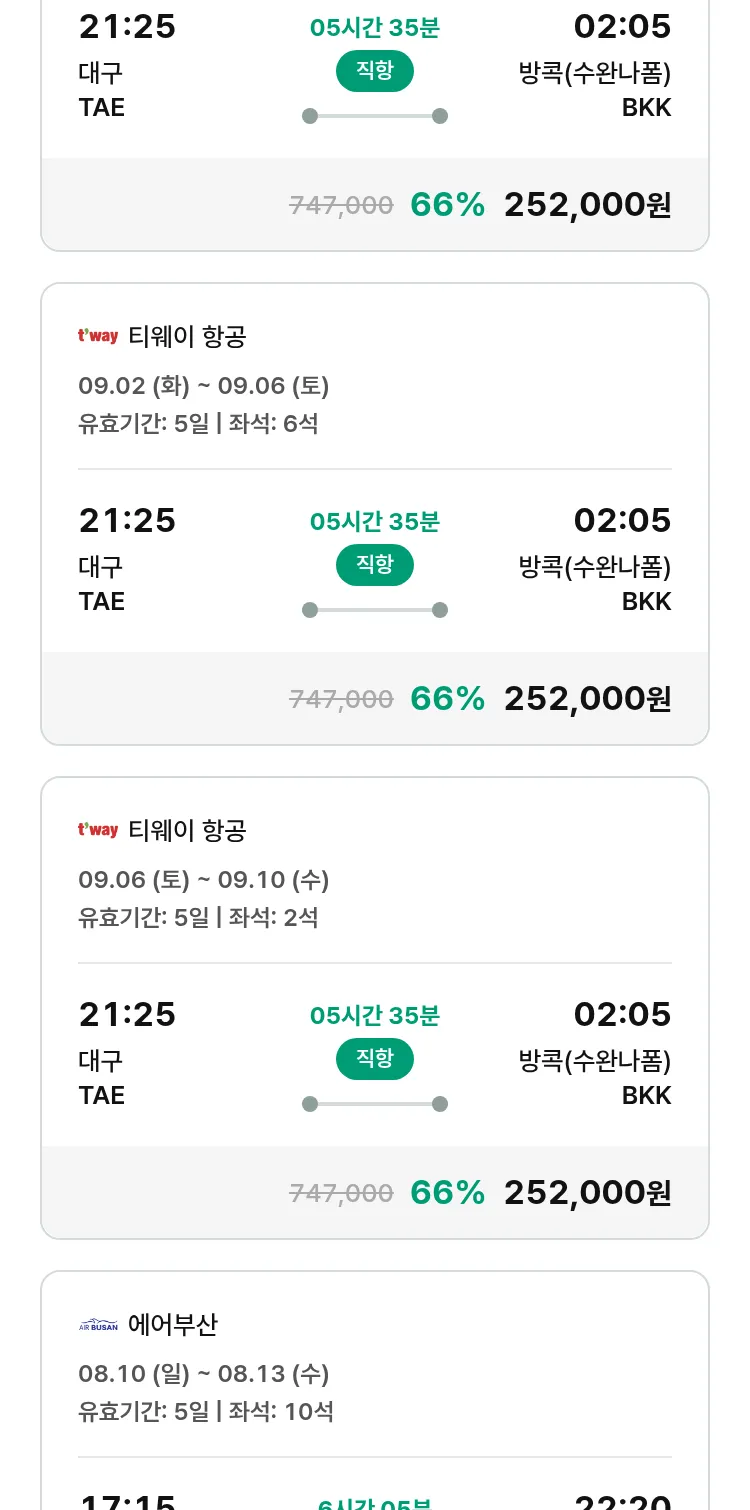Select 252,000원 price for 09.02 flight
This screenshot has width=750, height=1510.
[587, 699]
